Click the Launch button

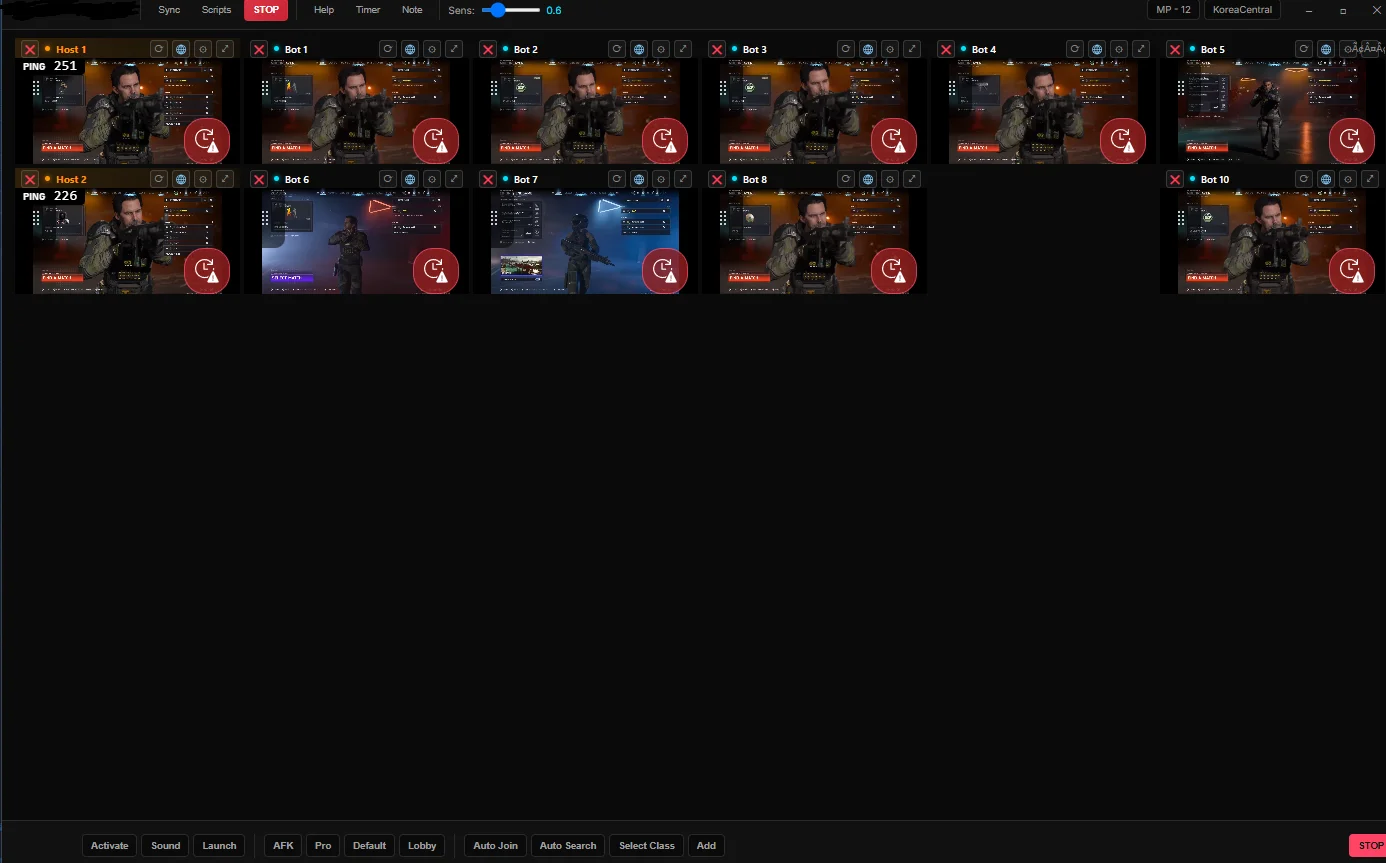click(x=219, y=845)
